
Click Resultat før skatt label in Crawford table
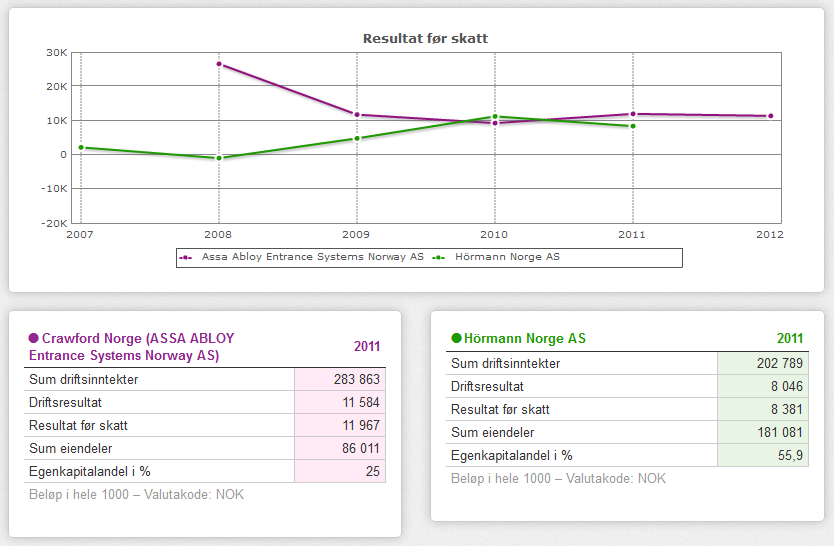coord(78,425)
